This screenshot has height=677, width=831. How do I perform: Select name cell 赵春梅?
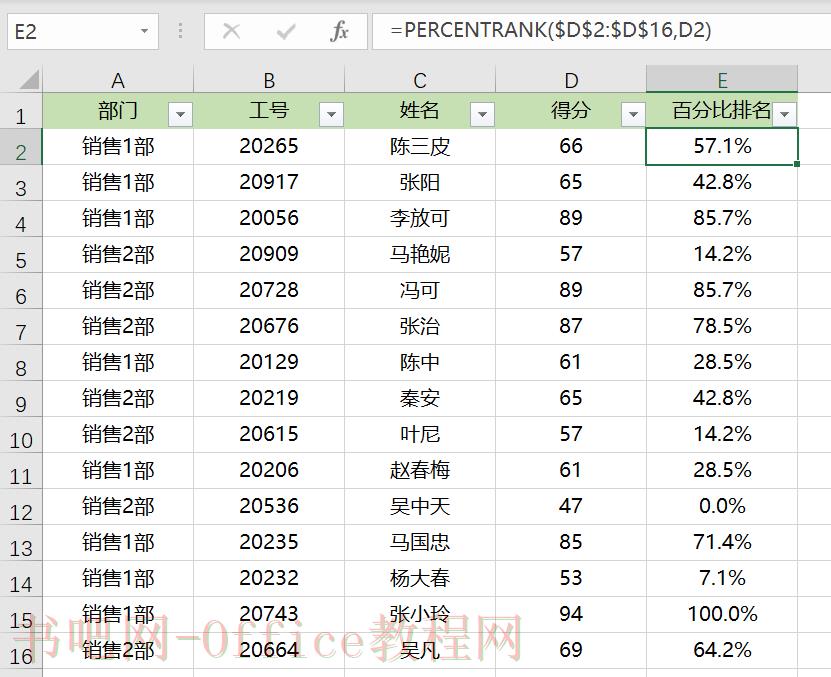click(420, 471)
